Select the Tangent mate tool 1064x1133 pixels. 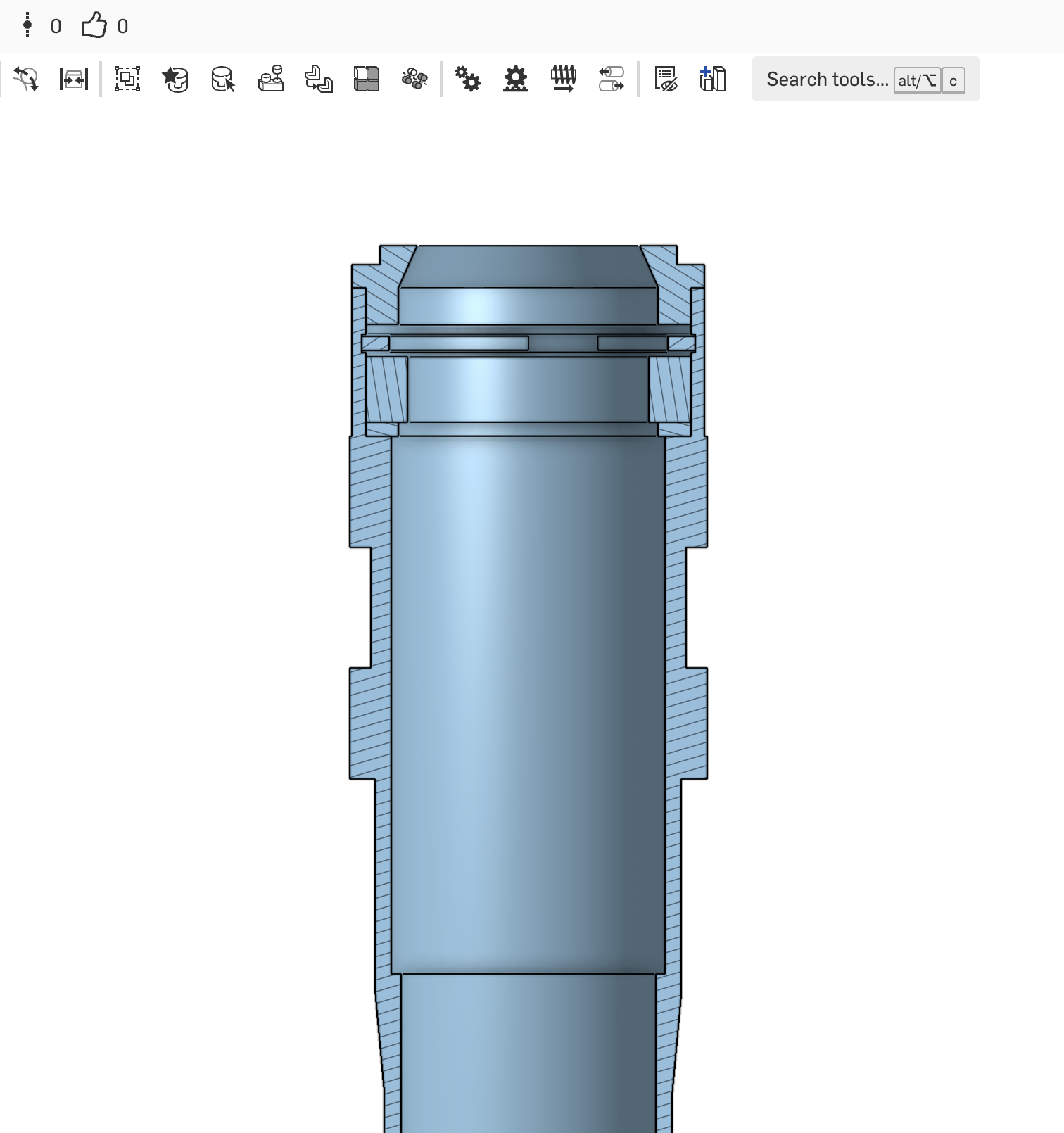click(26, 79)
